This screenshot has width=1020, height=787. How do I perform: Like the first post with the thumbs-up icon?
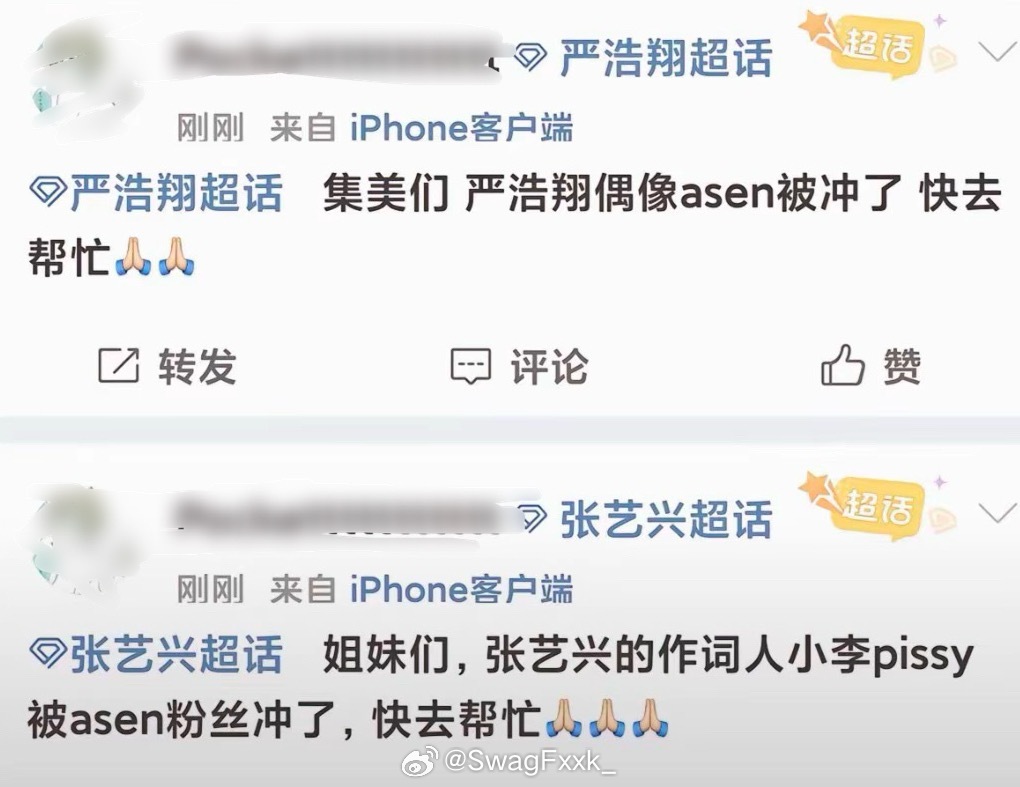click(842, 365)
